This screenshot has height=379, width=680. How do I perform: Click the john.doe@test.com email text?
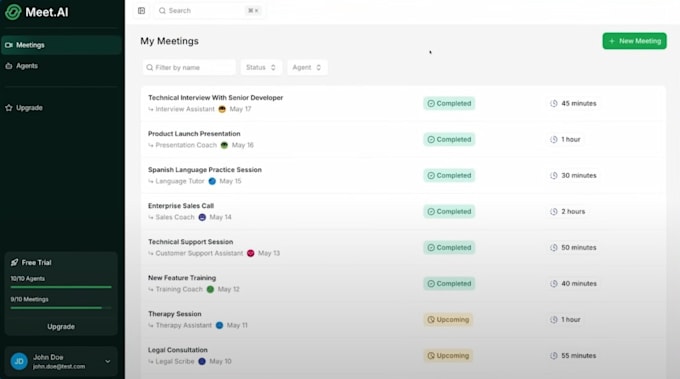click(x=59, y=366)
